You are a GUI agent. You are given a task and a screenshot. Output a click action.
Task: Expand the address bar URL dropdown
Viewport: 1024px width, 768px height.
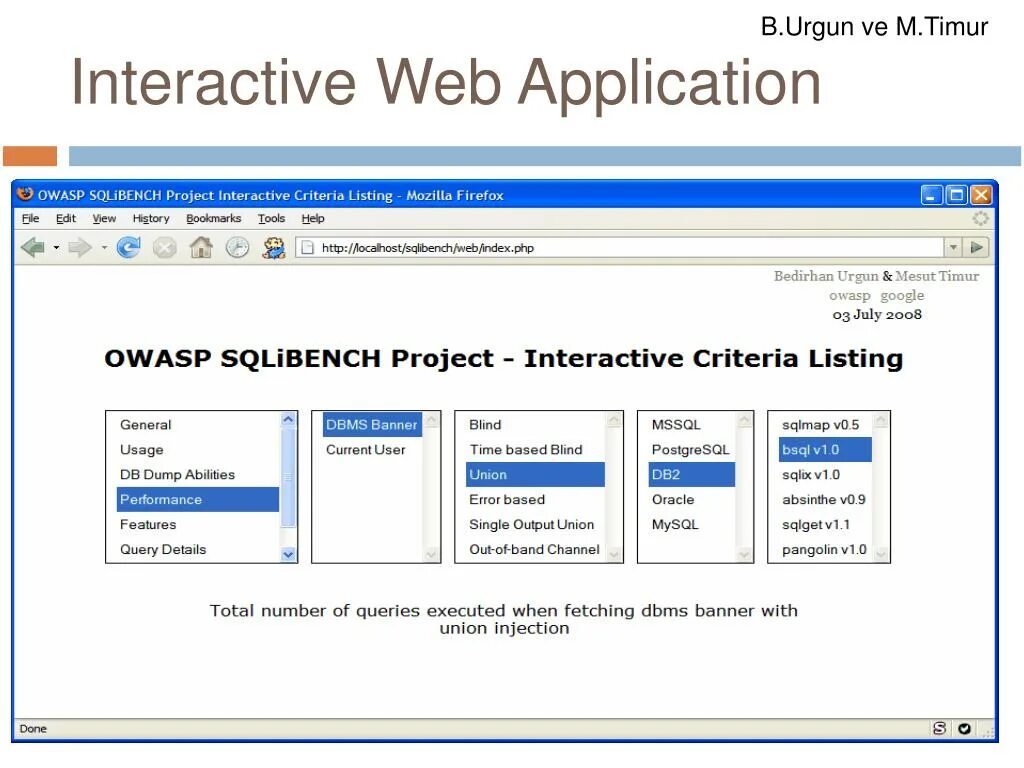(953, 248)
